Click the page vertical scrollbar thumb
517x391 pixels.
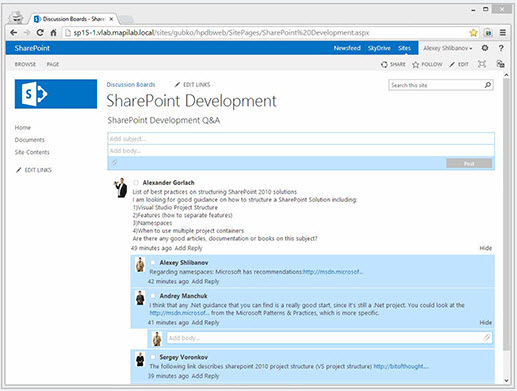506,214
